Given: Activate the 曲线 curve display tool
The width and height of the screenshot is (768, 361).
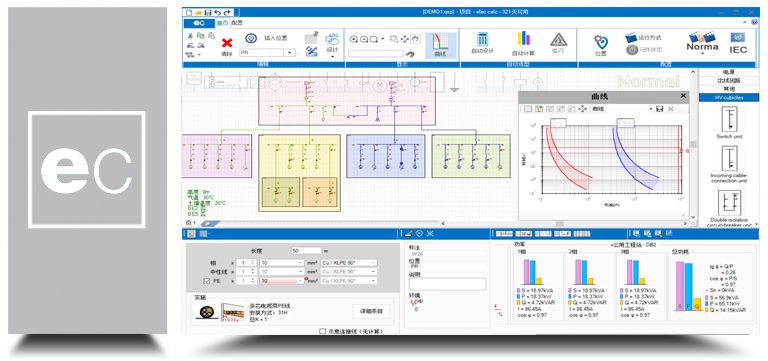Looking at the screenshot, I should 440,45.
